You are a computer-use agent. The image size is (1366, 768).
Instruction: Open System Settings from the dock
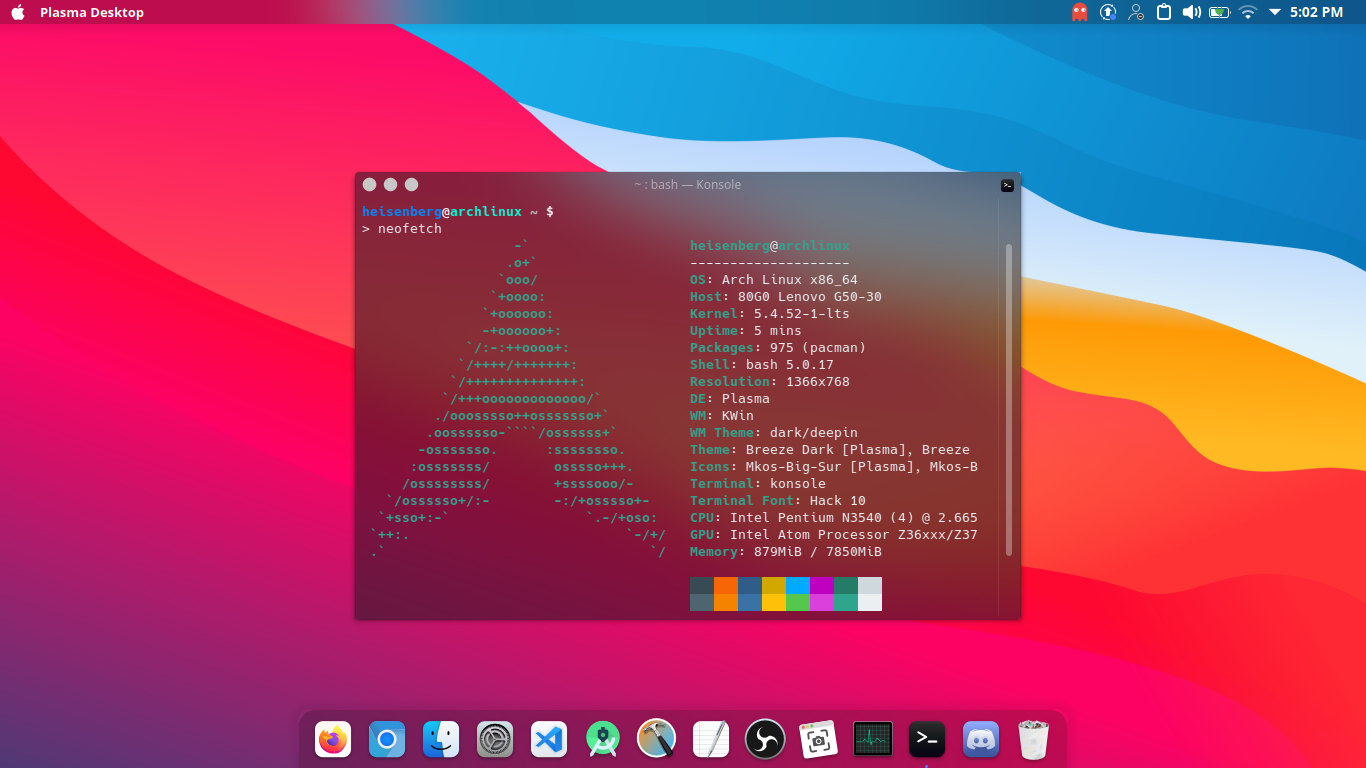pyautogui.click(x=495, y=739)
